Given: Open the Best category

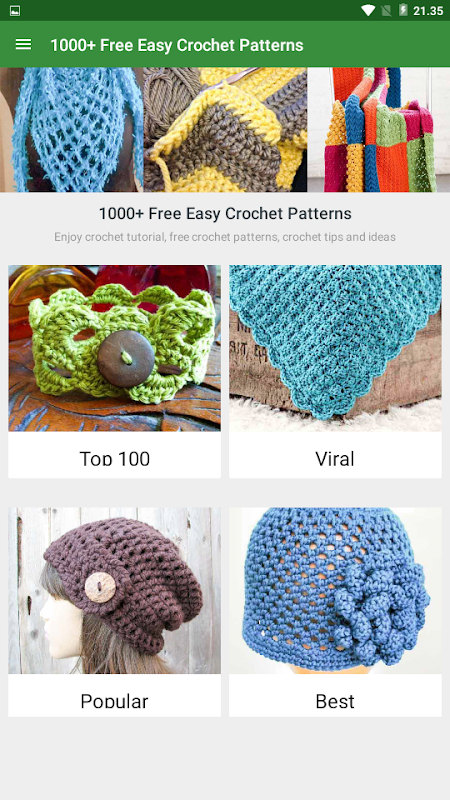Looking at the screenshot, I should click(x=335, y=701).
